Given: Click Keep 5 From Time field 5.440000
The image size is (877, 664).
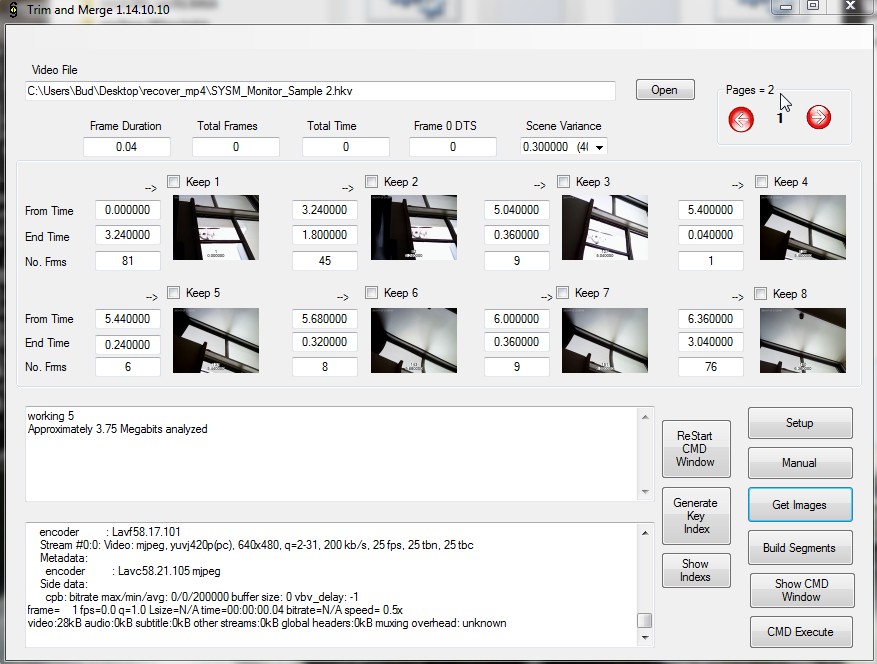Looking at the screenshot, I should 128,319.
